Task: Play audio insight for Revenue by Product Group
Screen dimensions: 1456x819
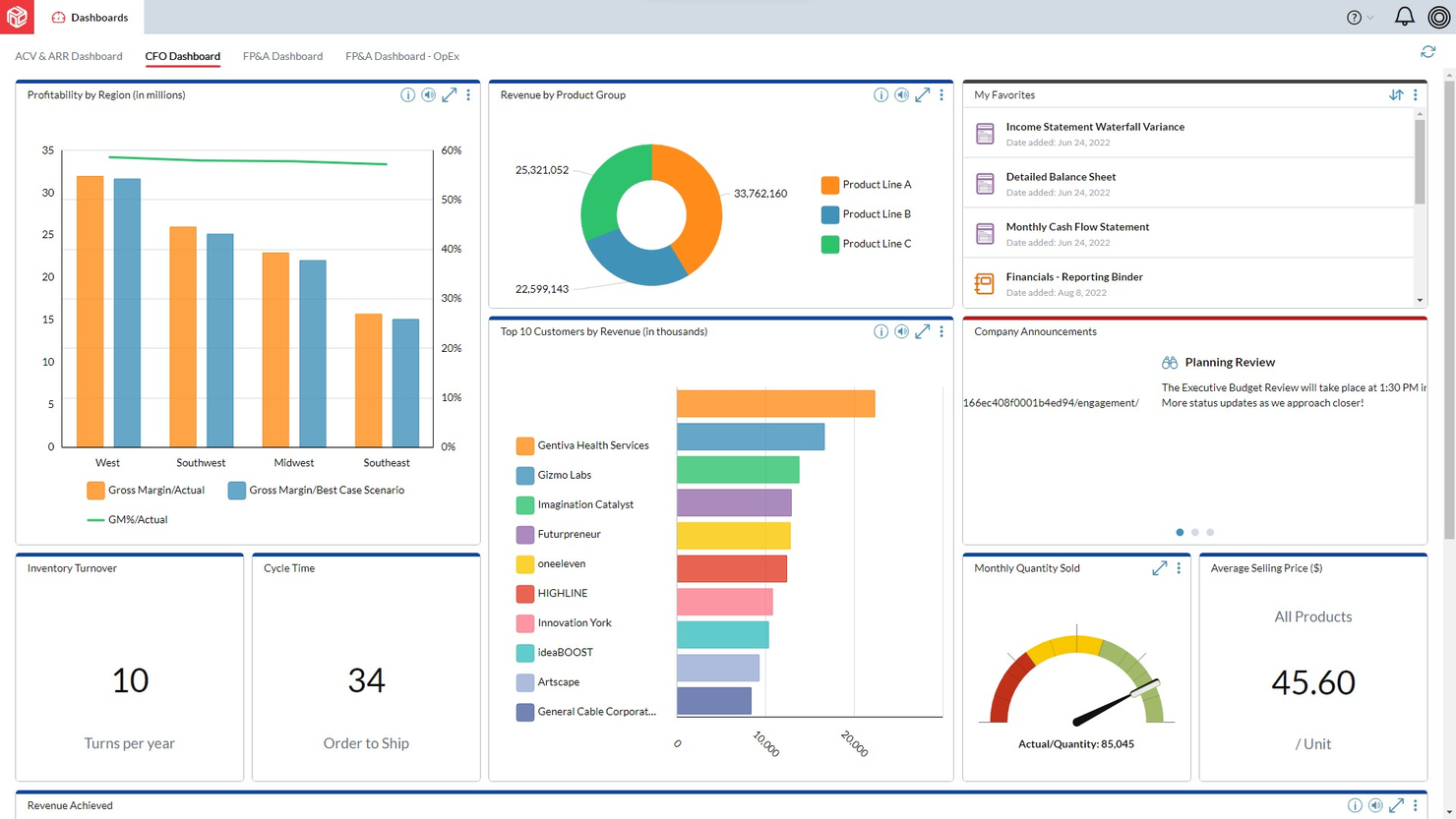Action: tap(901, 94)
